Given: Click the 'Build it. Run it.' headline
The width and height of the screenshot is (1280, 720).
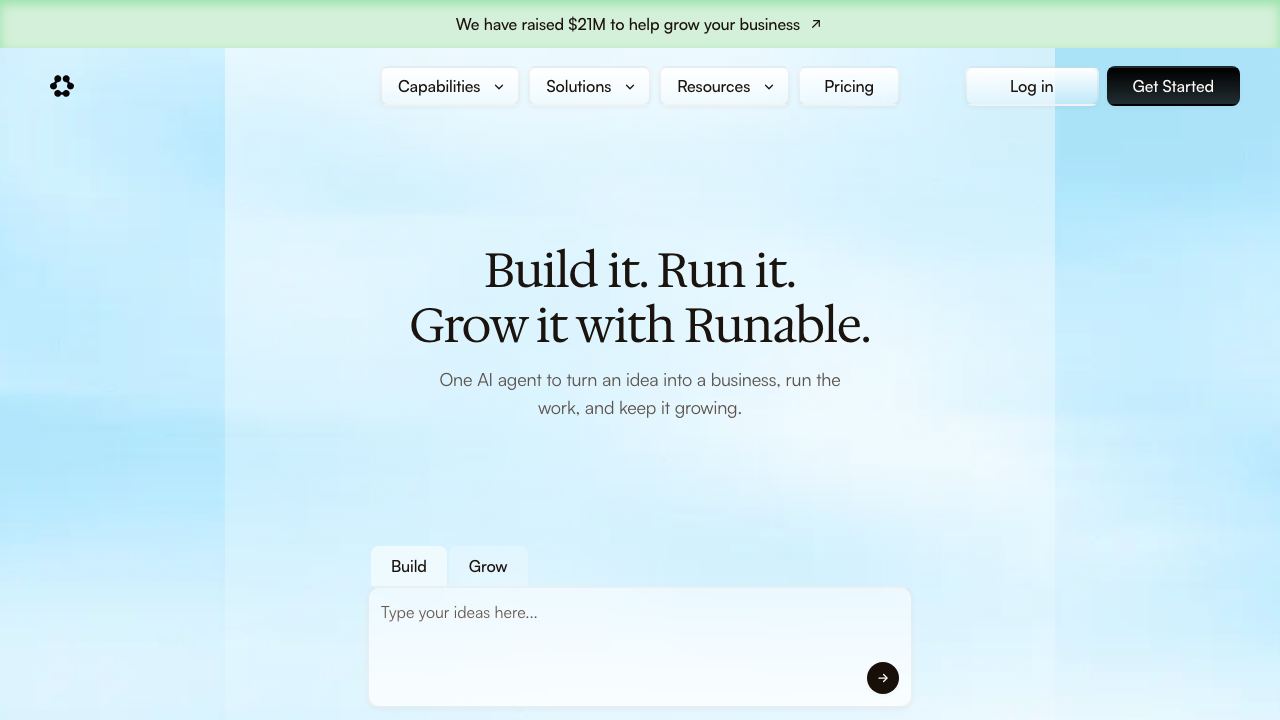Looking at the screenshot, I should 640,270.
